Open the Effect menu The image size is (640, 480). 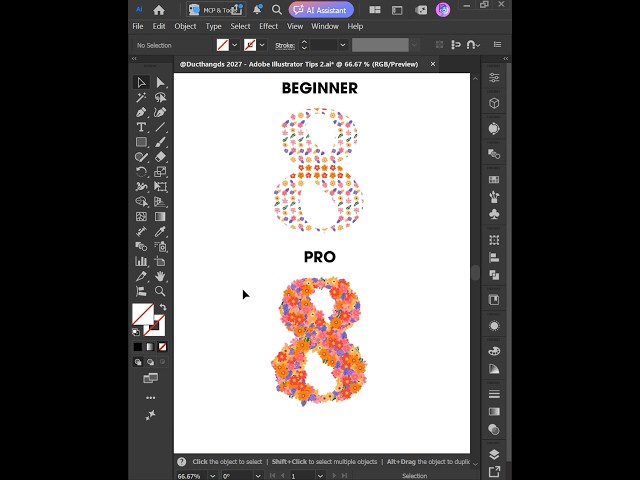pyautogui.click(x=268, y=26)
